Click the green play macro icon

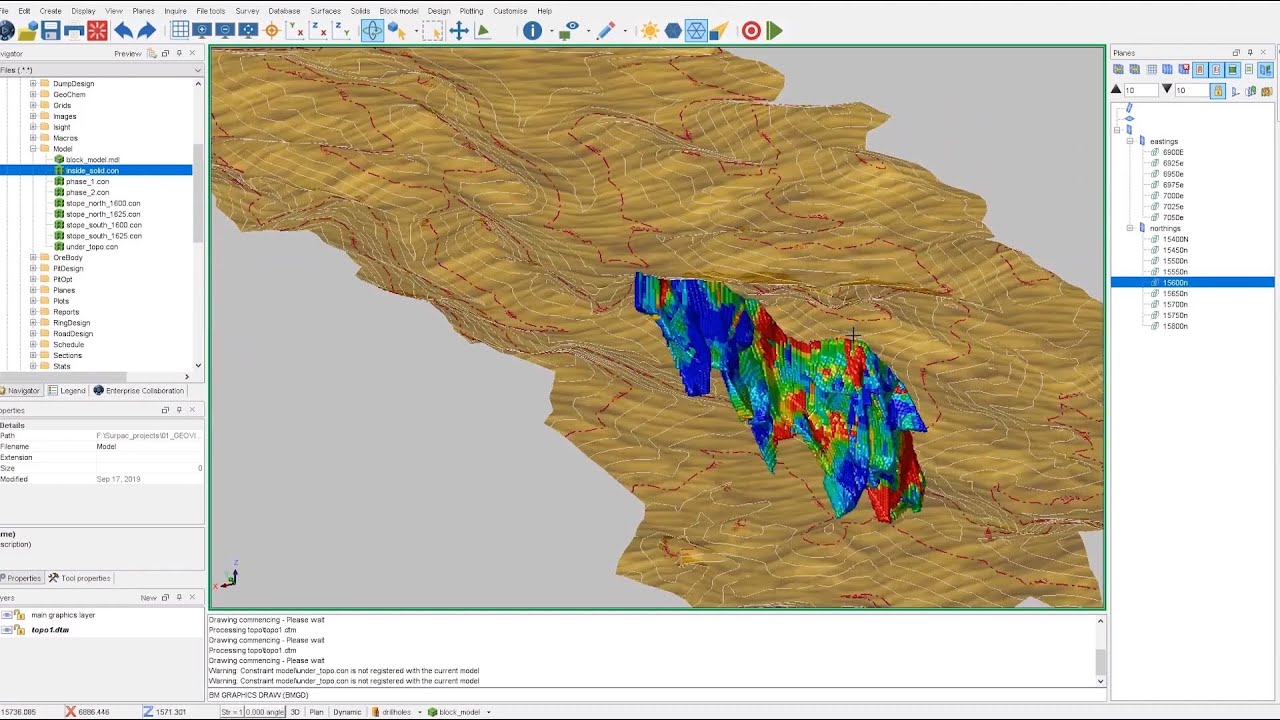pos(775,31)
